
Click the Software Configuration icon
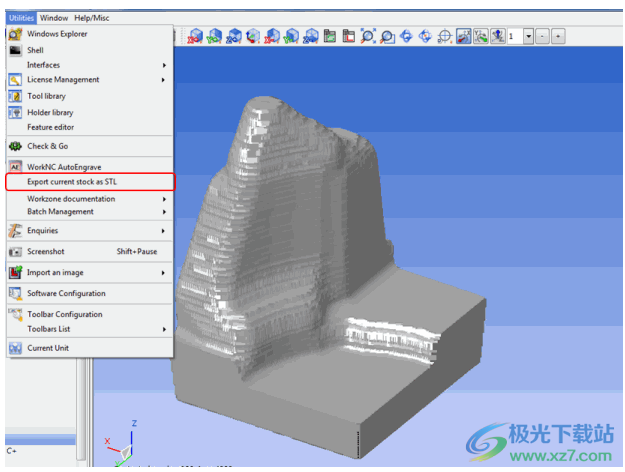(x=15, y=293)
